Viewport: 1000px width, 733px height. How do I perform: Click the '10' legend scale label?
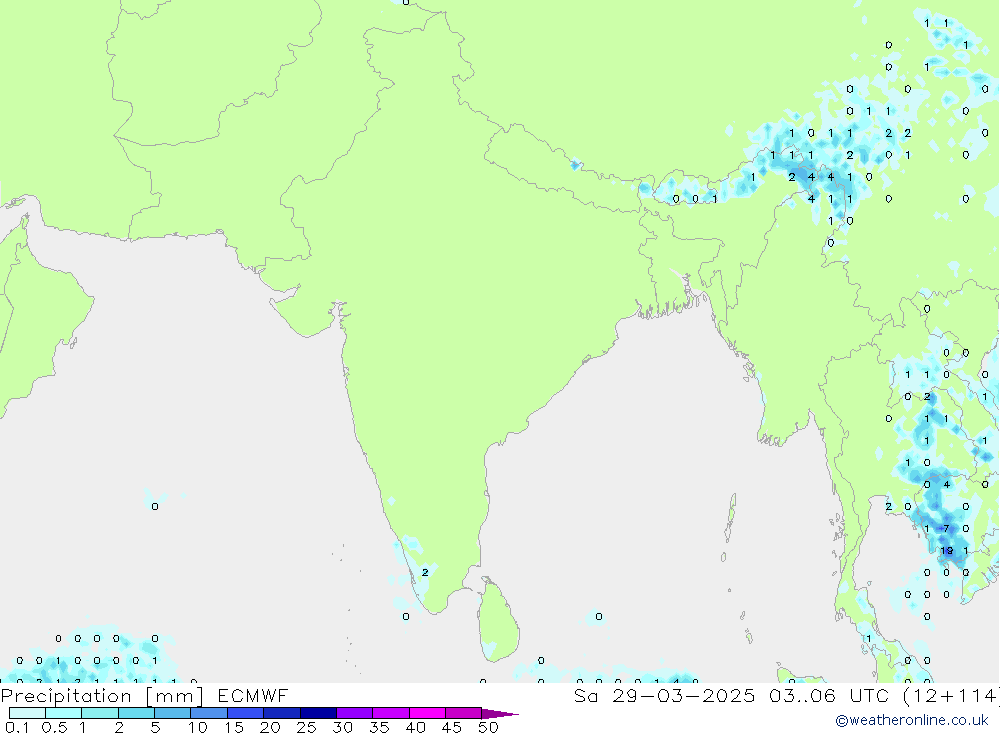click(198, 727)
